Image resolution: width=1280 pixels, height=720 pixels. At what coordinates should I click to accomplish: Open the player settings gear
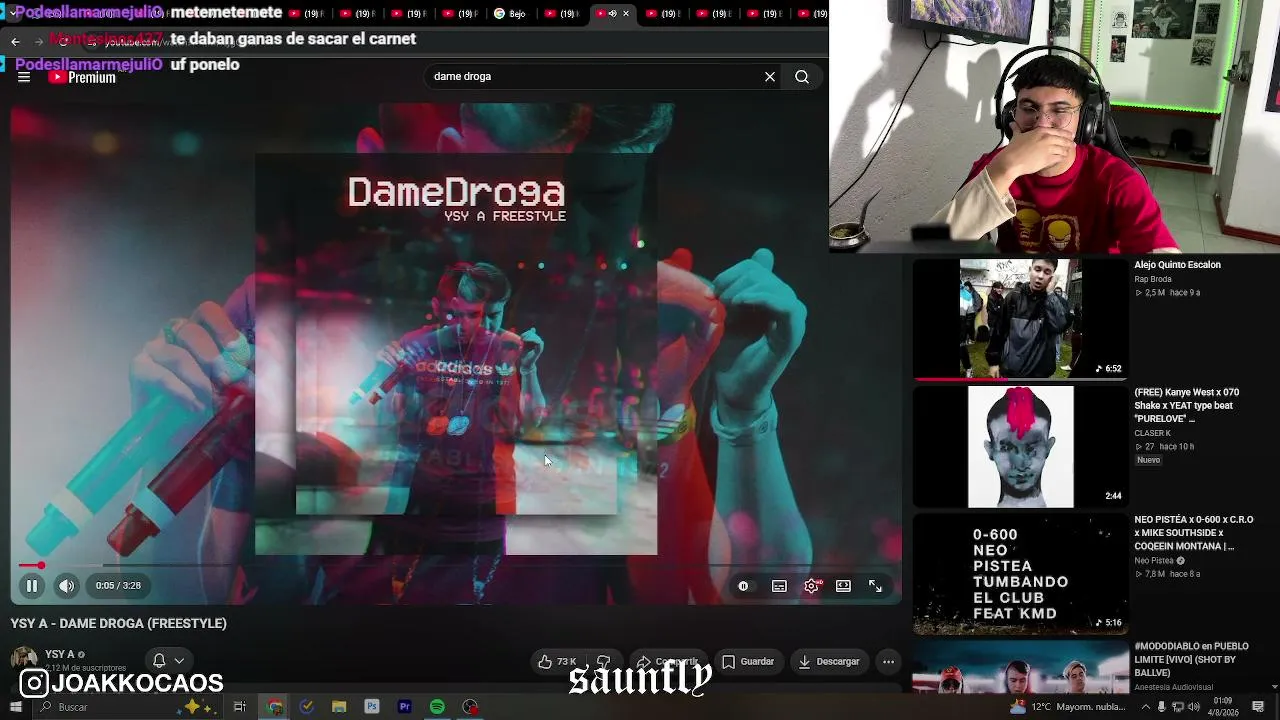tap(811, 586)
